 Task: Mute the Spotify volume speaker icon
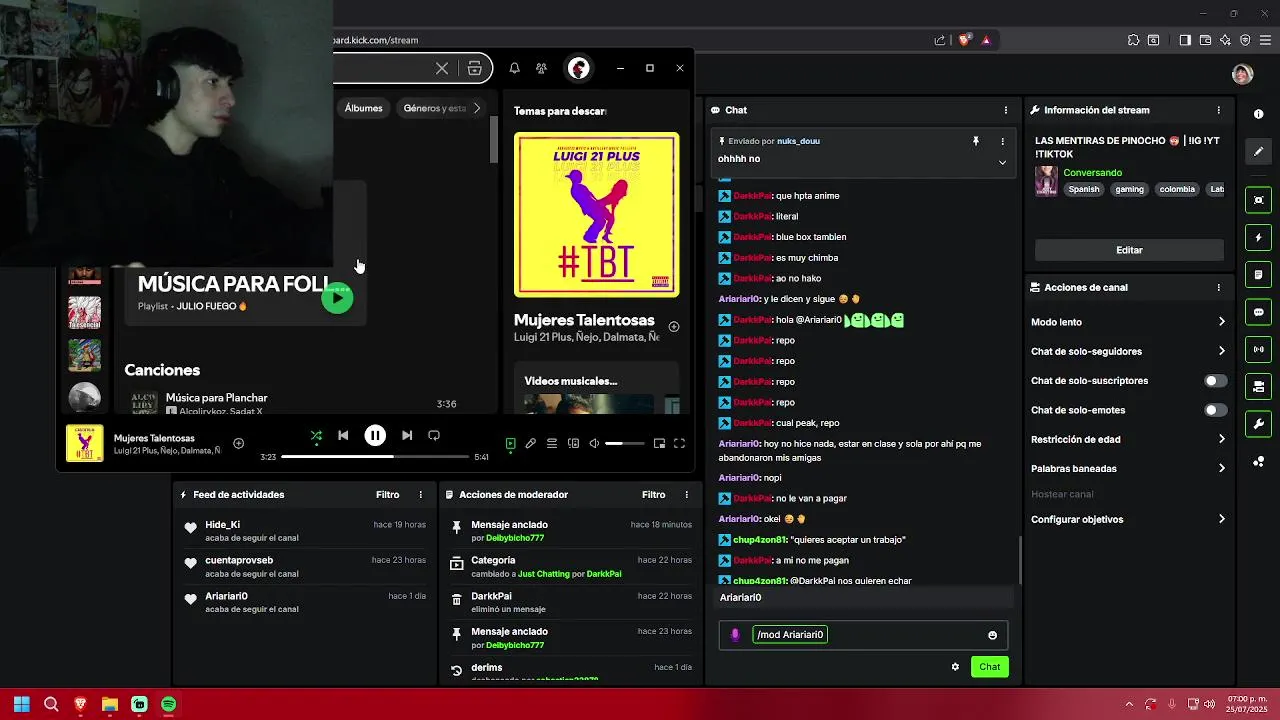click(594, 443)
